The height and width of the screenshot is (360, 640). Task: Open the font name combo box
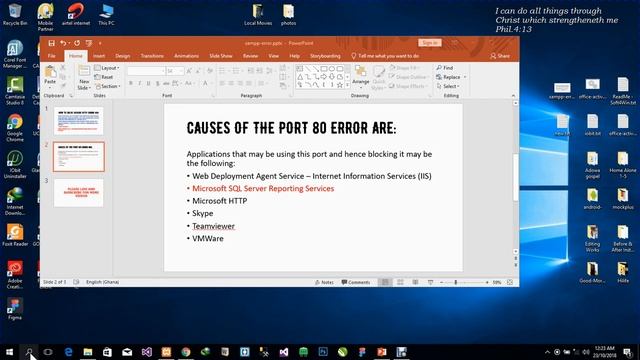click(146, 71)
